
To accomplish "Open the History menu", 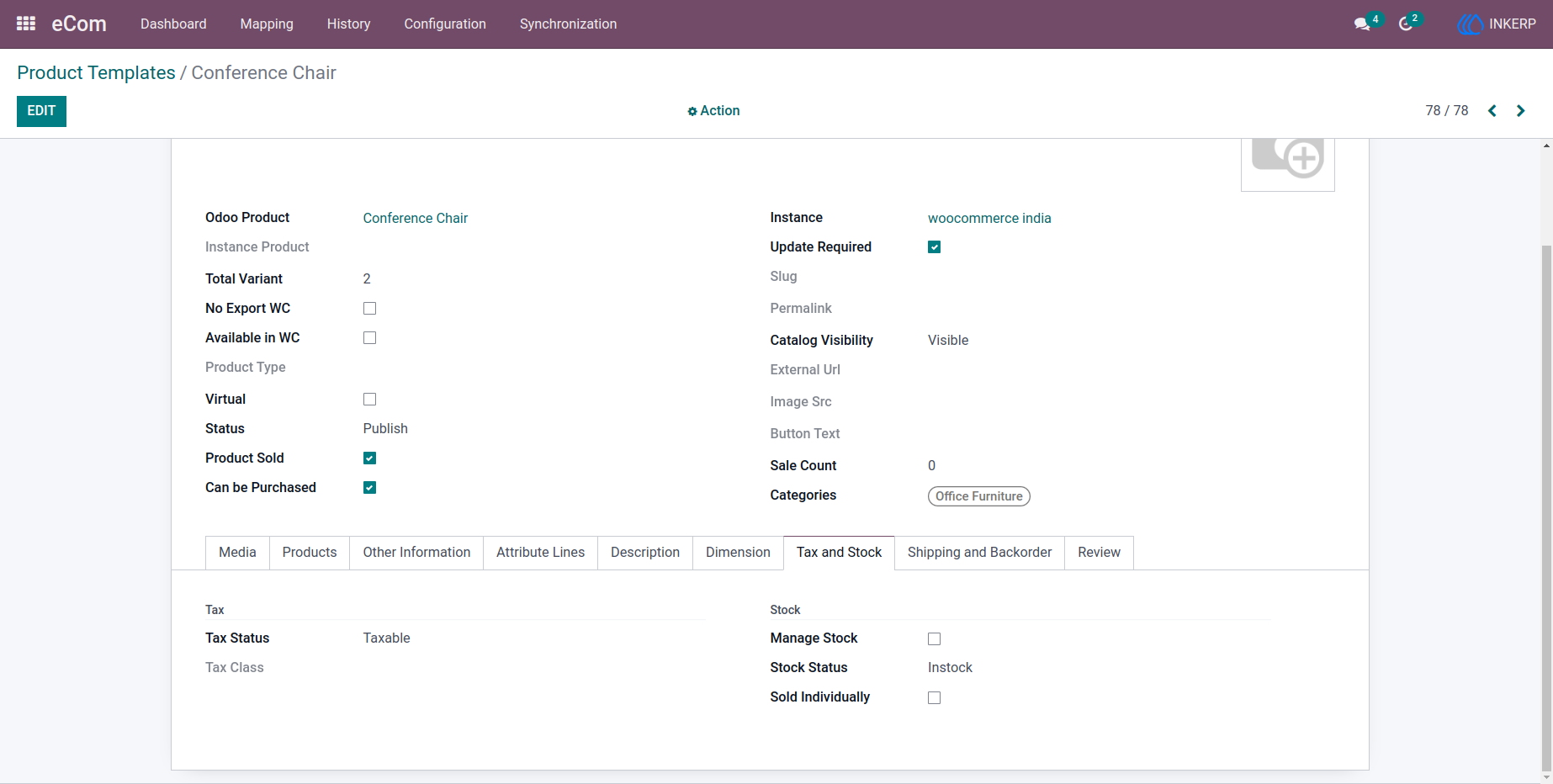I will point(348,24).
